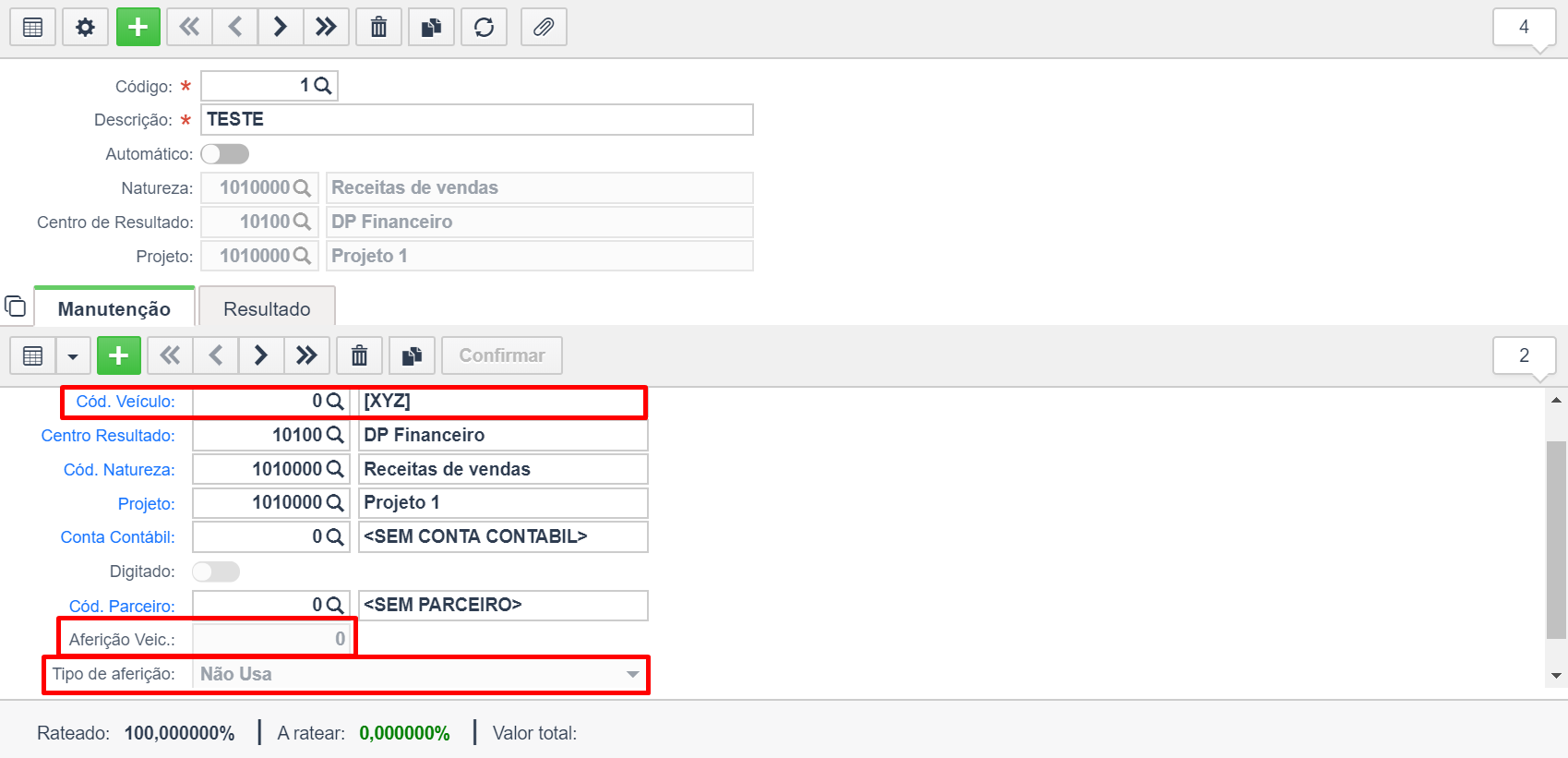
Task: Toggle the Automático switch
Action: pos(225,153)
